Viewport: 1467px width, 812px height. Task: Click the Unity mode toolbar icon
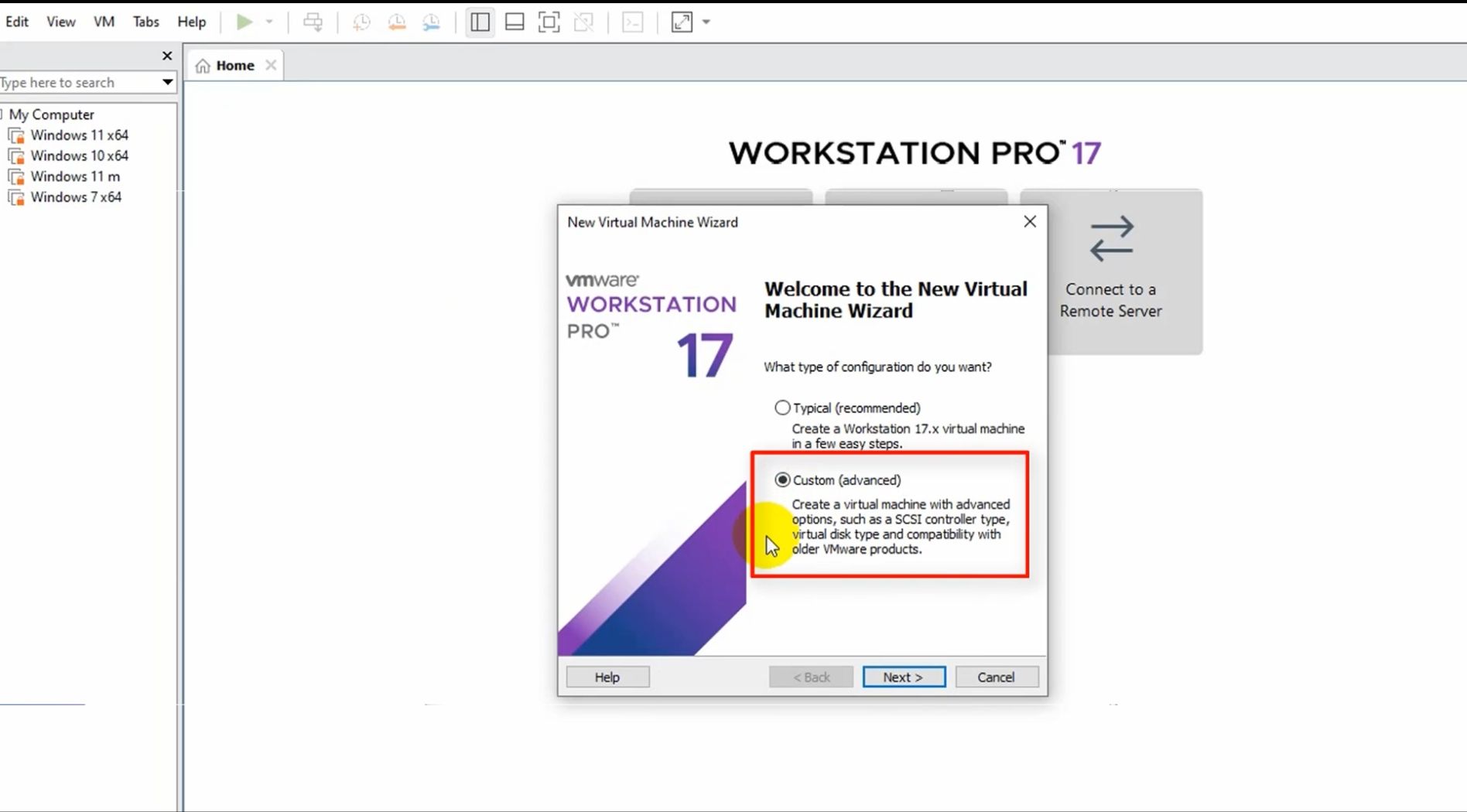pyautogui.click(x=584, y=22)
